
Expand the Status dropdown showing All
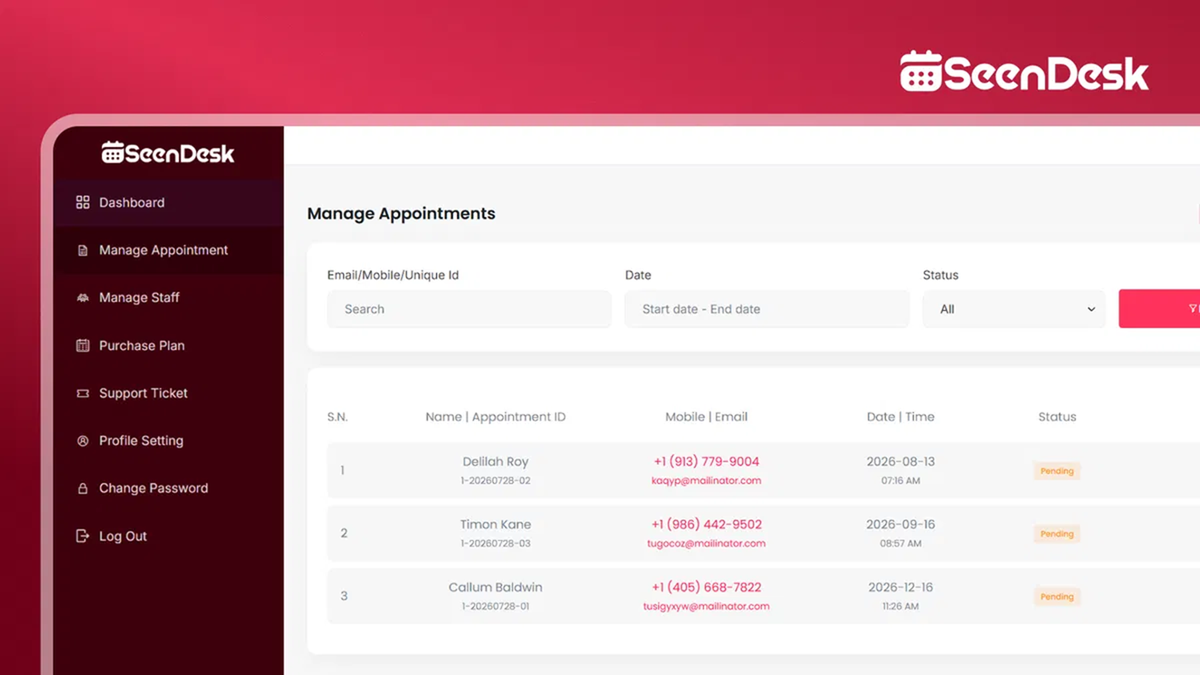(1014, 309)
